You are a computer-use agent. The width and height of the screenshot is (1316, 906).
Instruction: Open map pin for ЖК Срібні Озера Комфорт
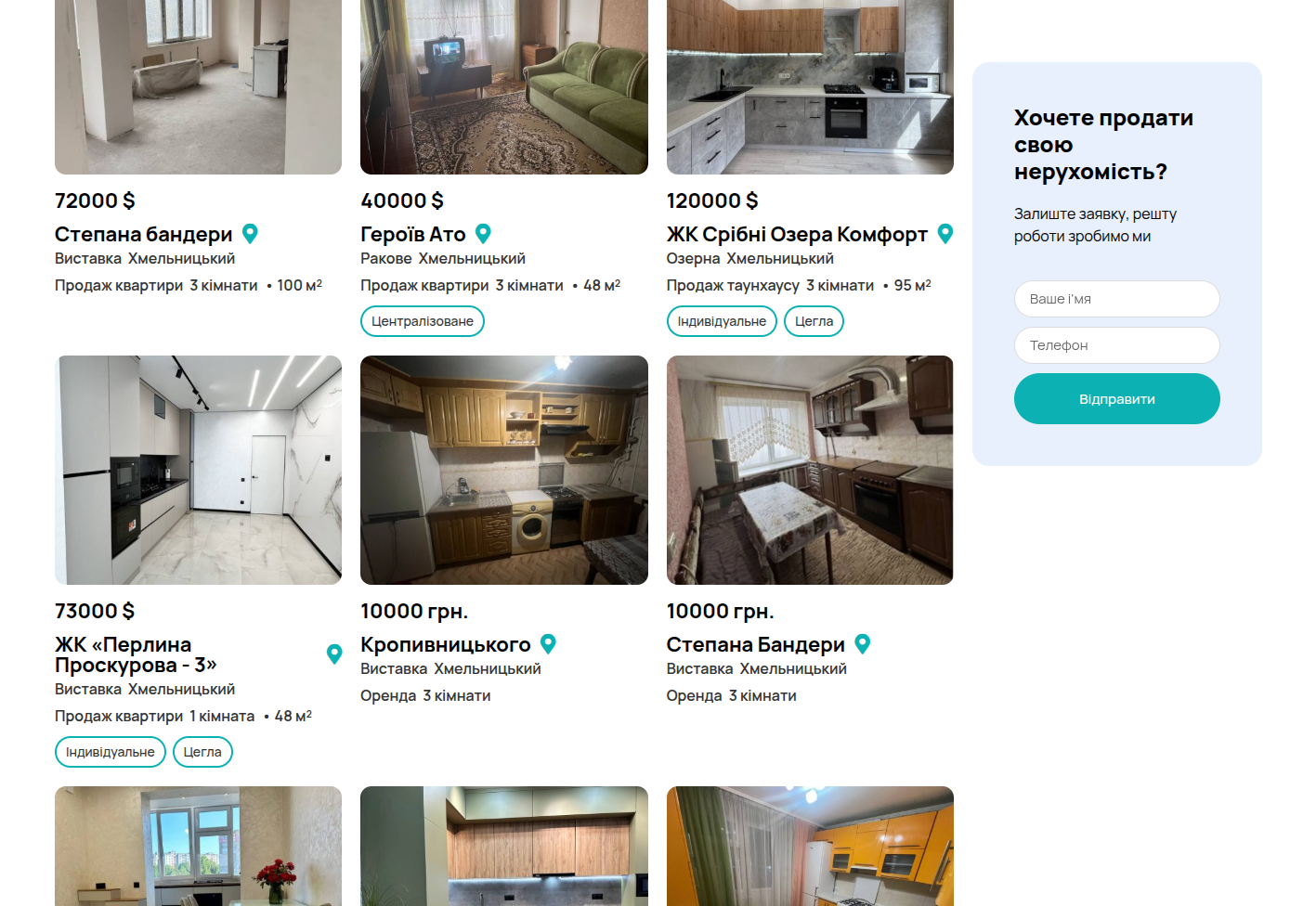pyautogui.click(x=945, y=234)
